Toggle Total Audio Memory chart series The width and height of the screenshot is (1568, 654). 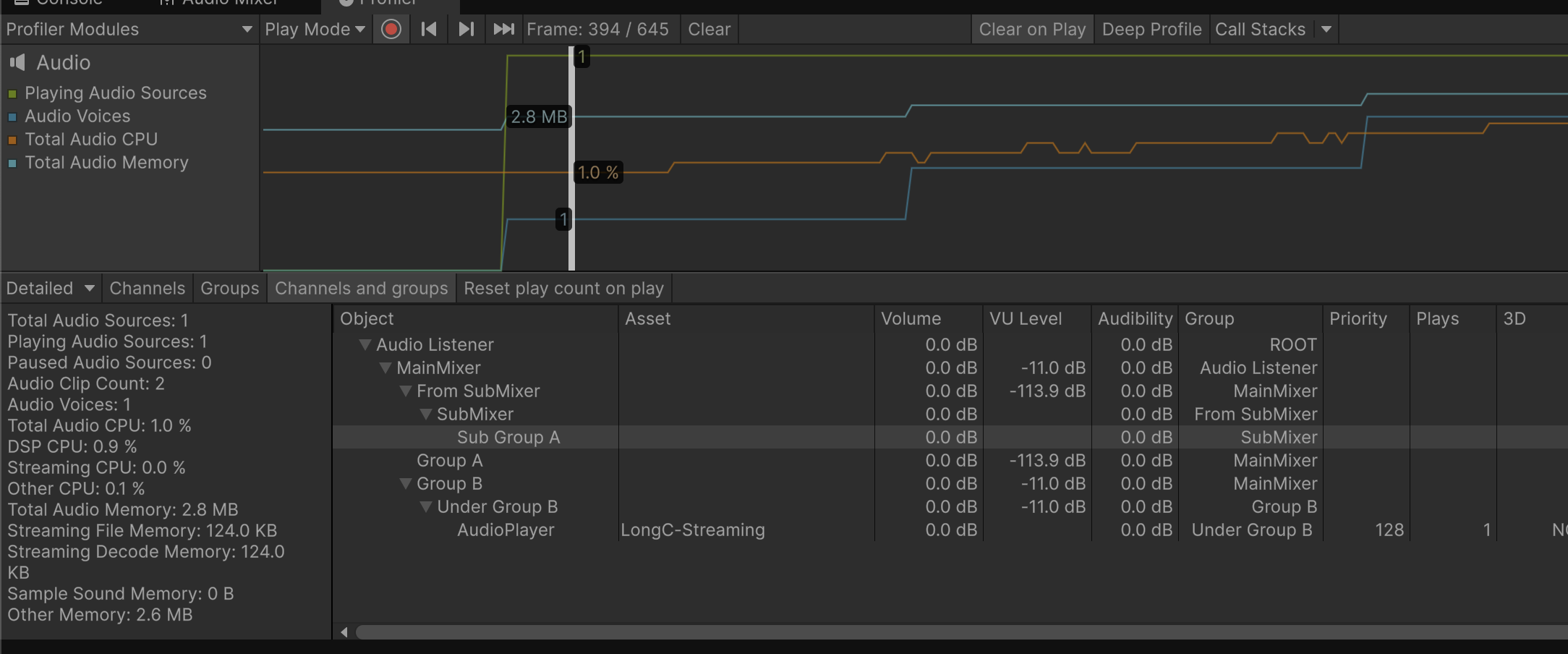12,163
